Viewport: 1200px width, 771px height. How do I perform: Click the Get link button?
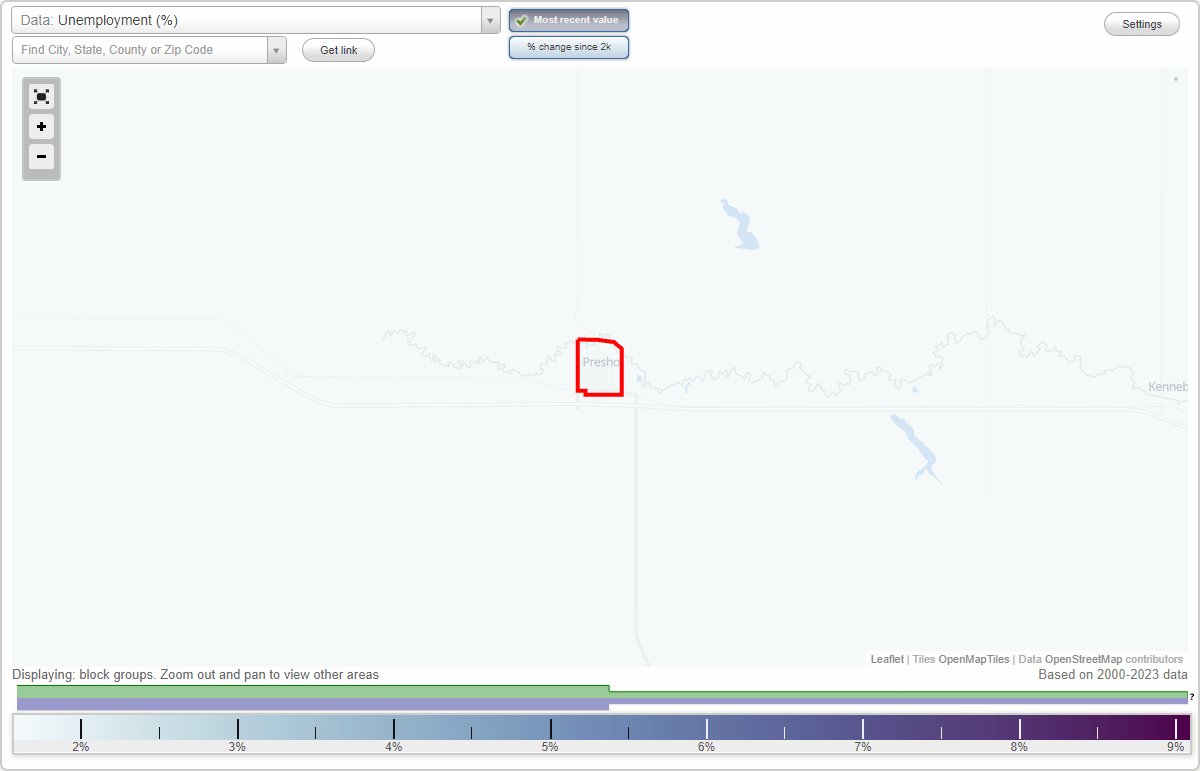[338, 49]
